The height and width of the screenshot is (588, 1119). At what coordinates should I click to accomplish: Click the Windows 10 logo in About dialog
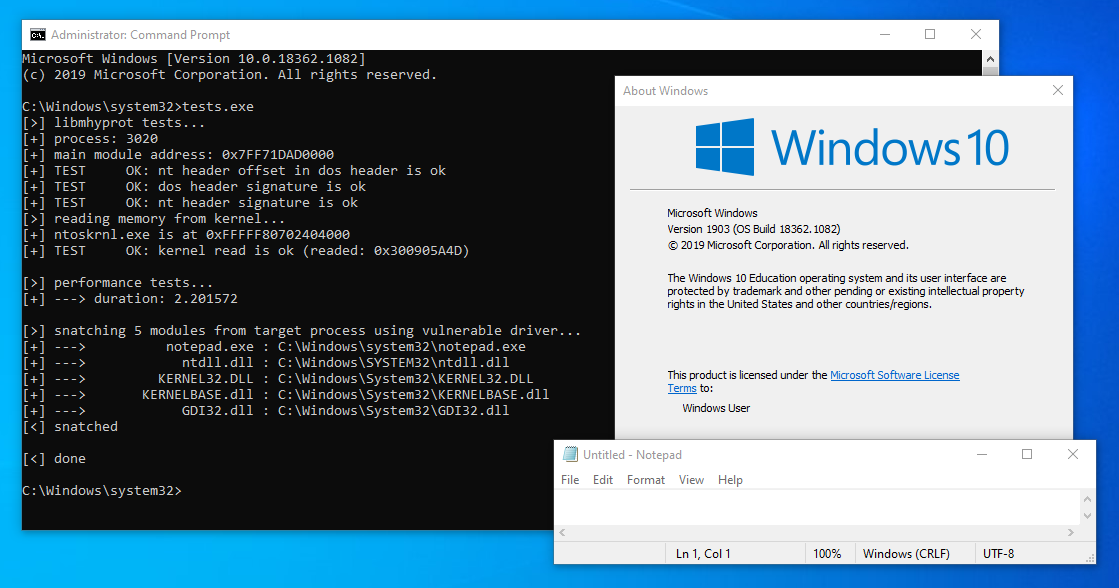coord(853,147)
